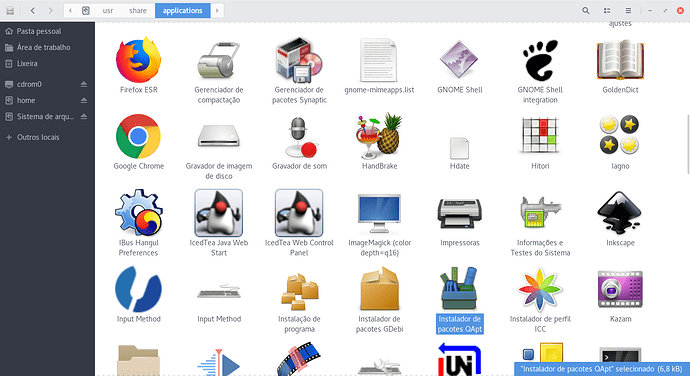Image resolution: width=690 pixels, height=376 pixels.
Task: Expand path bar with right chevron
Action: [x=217, y=11]
